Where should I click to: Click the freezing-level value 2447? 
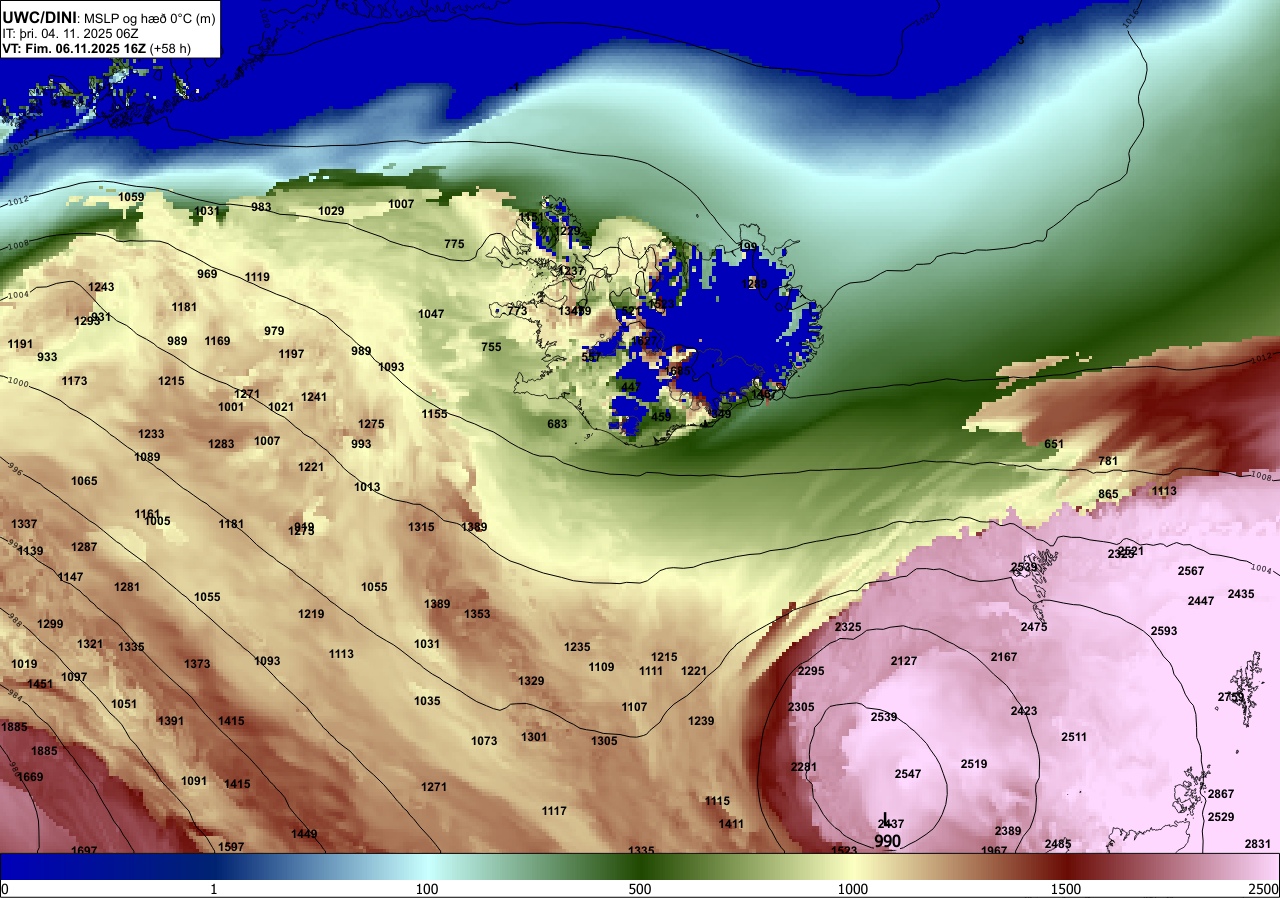tap(1201, 601)
